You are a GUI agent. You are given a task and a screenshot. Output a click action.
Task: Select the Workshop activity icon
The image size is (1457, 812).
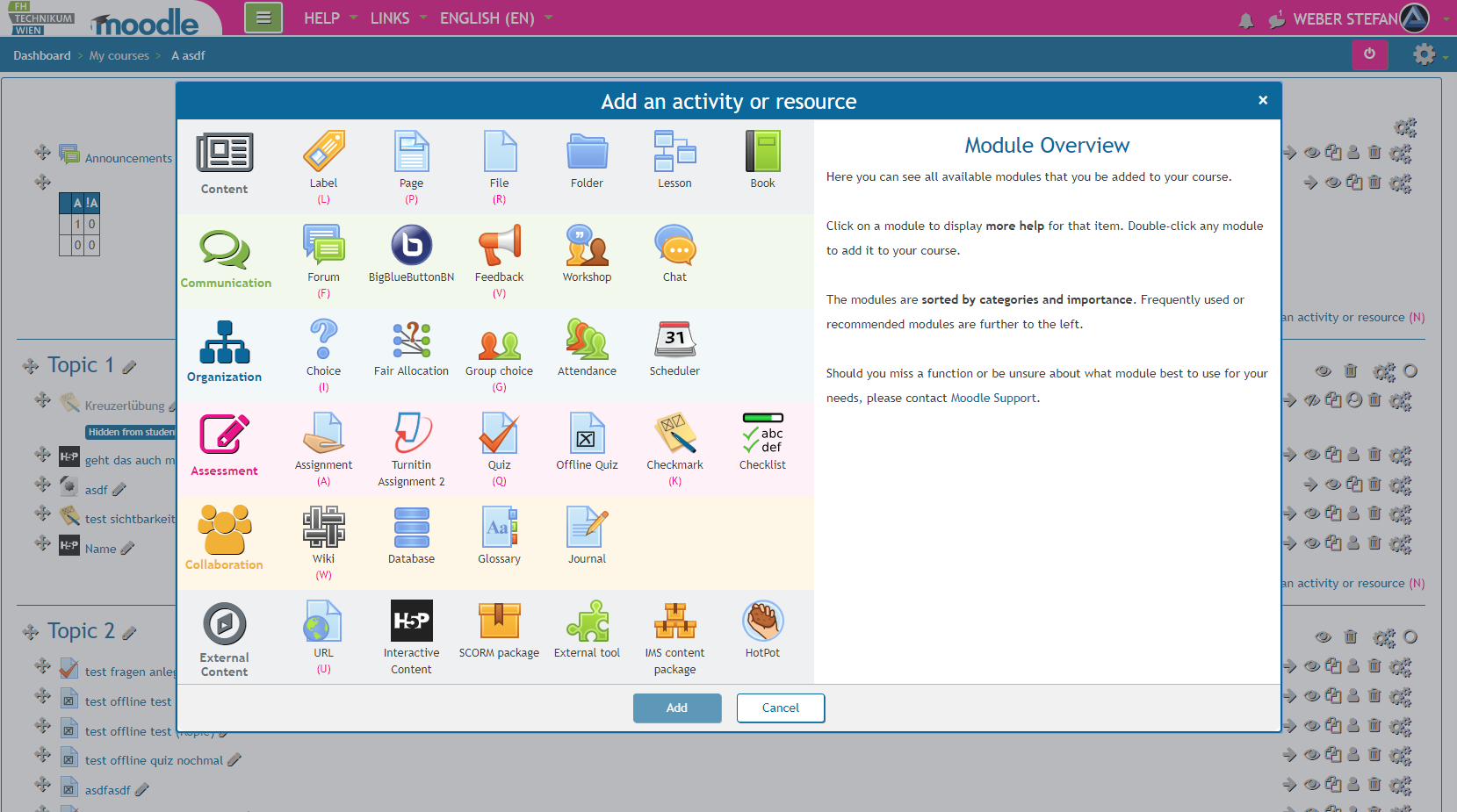587,245
